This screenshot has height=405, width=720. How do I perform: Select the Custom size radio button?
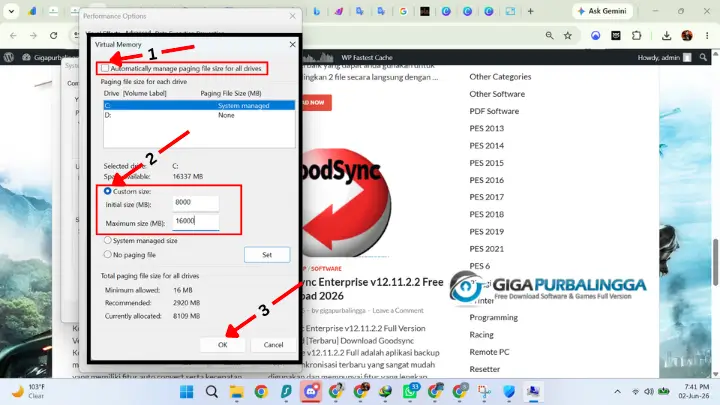click(107, 191)
